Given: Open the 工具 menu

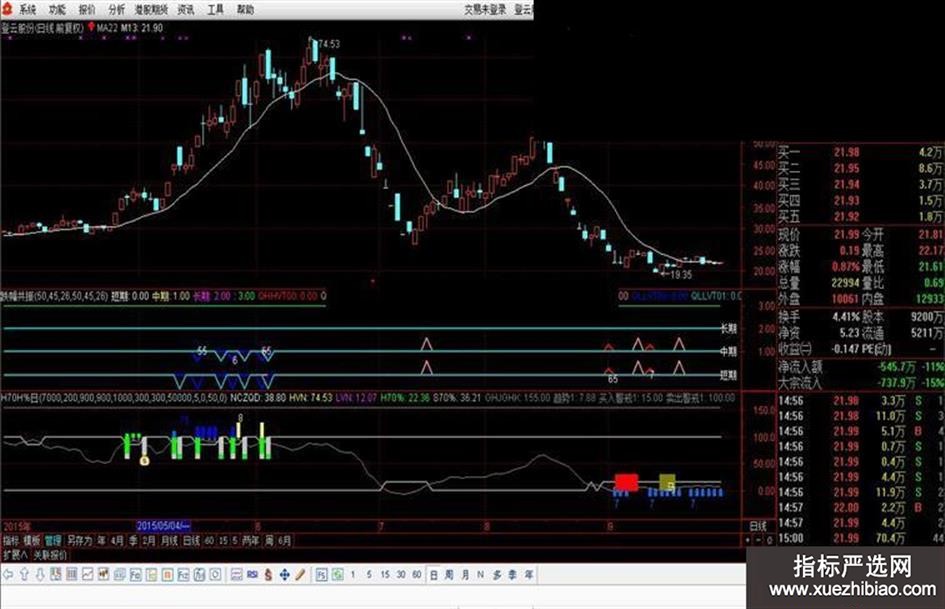Looking at the screenshot, I should (215, 9).
